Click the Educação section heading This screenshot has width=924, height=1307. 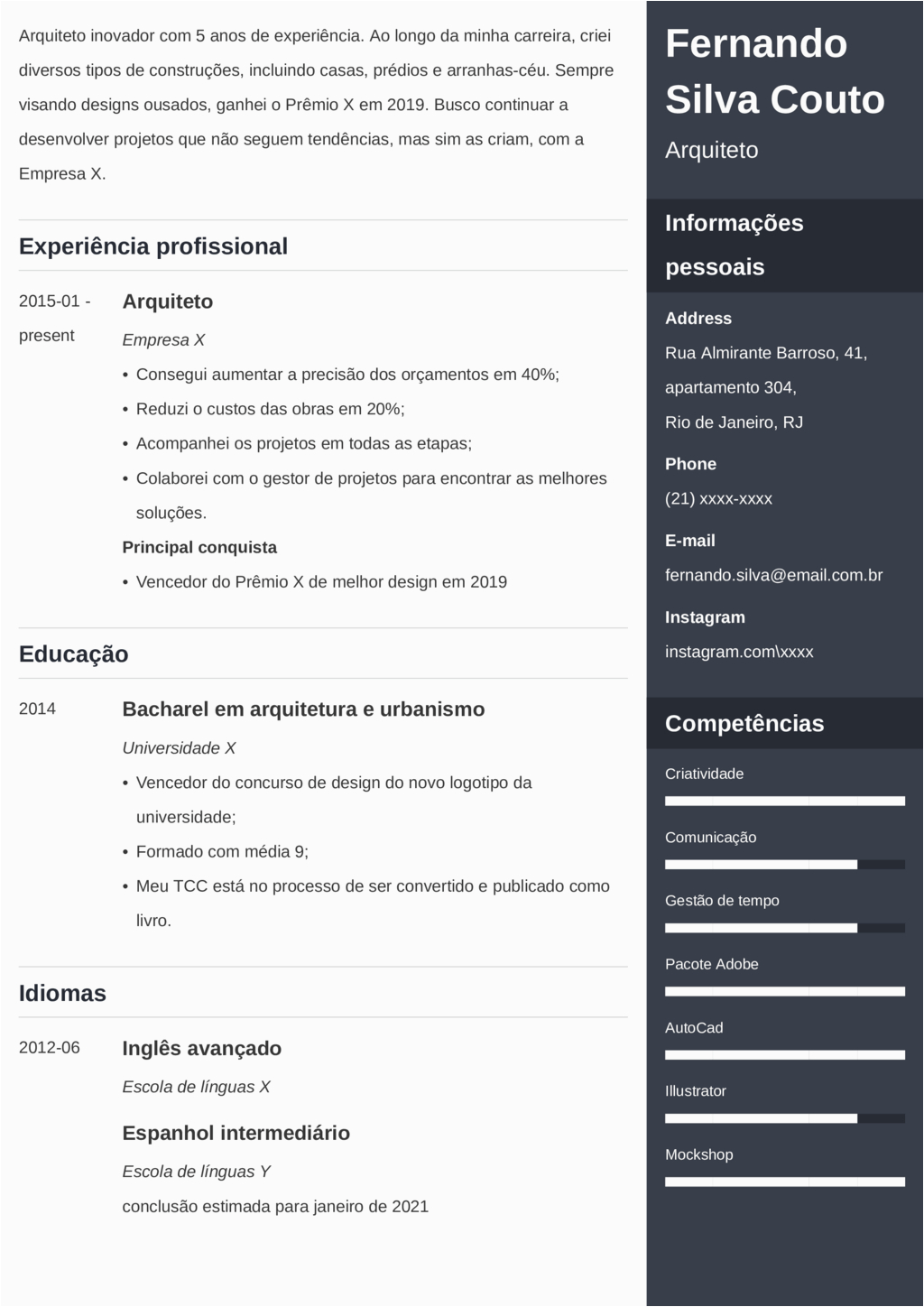[x=74, y=654]
